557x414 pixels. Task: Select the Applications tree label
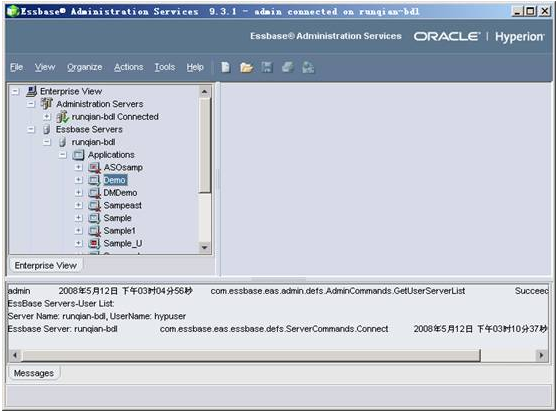(x=111, y=155)
